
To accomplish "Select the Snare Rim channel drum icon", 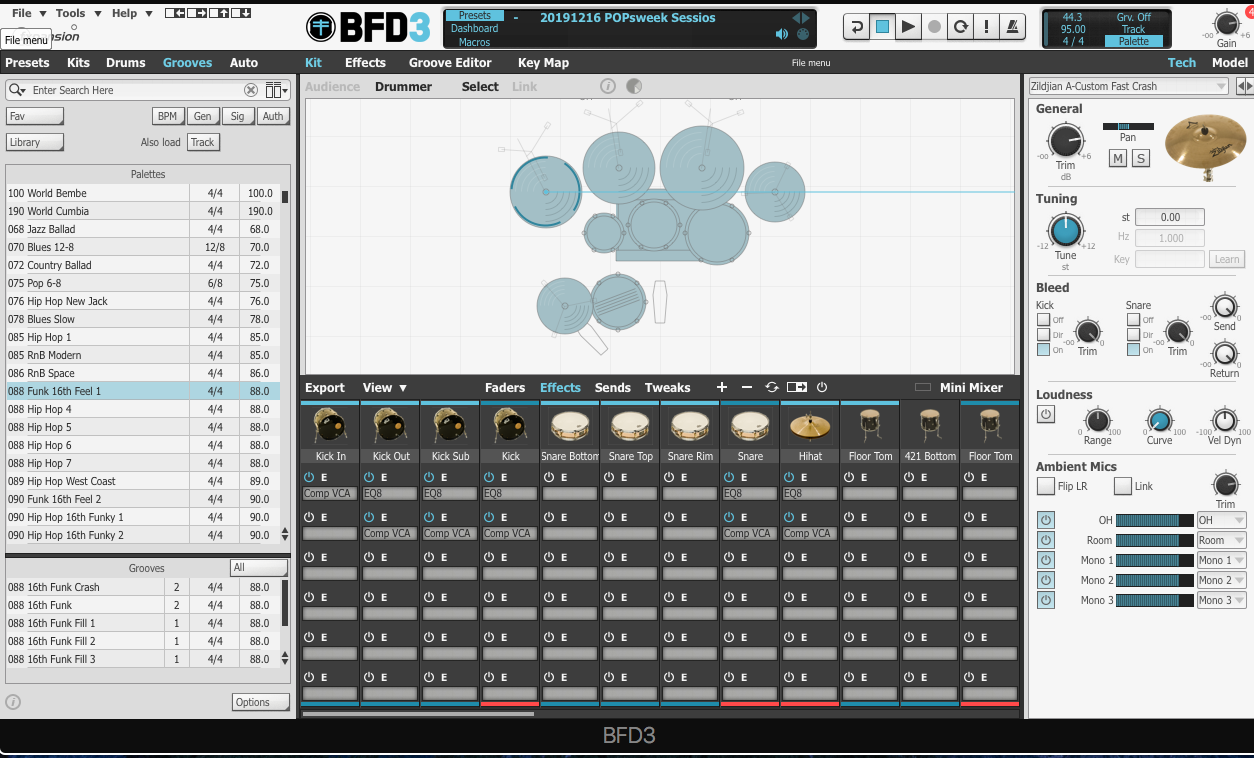I will click(x=690, y=427).
